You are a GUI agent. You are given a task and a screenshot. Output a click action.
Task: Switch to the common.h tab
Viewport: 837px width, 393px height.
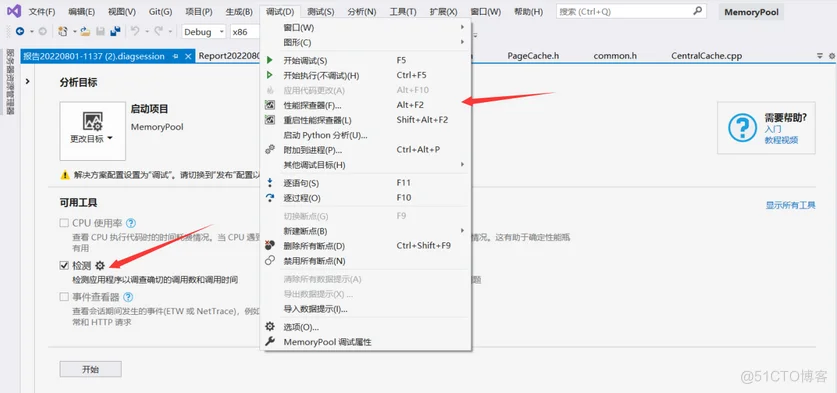click(x=615, y=56)
